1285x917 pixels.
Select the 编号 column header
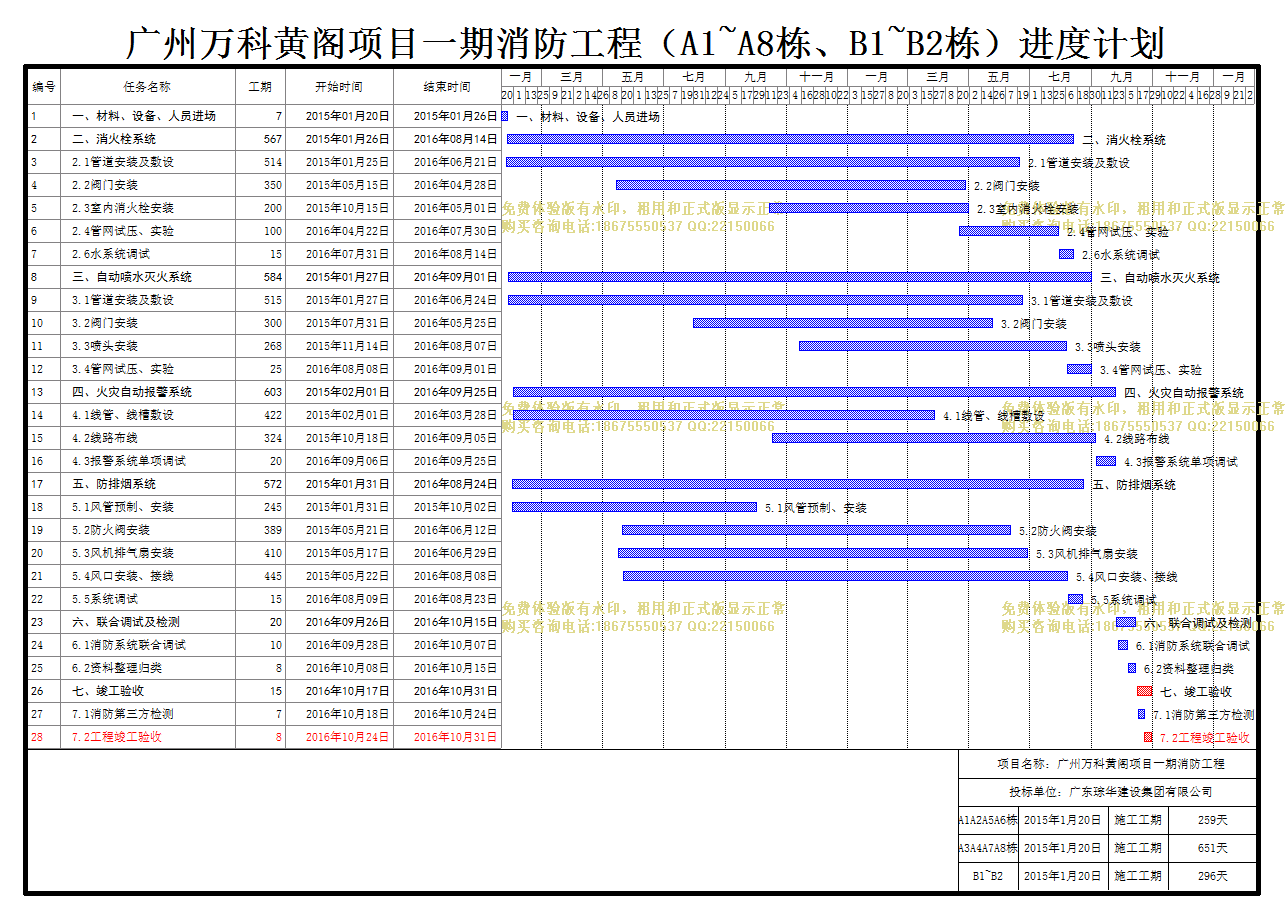pos(44,87)
